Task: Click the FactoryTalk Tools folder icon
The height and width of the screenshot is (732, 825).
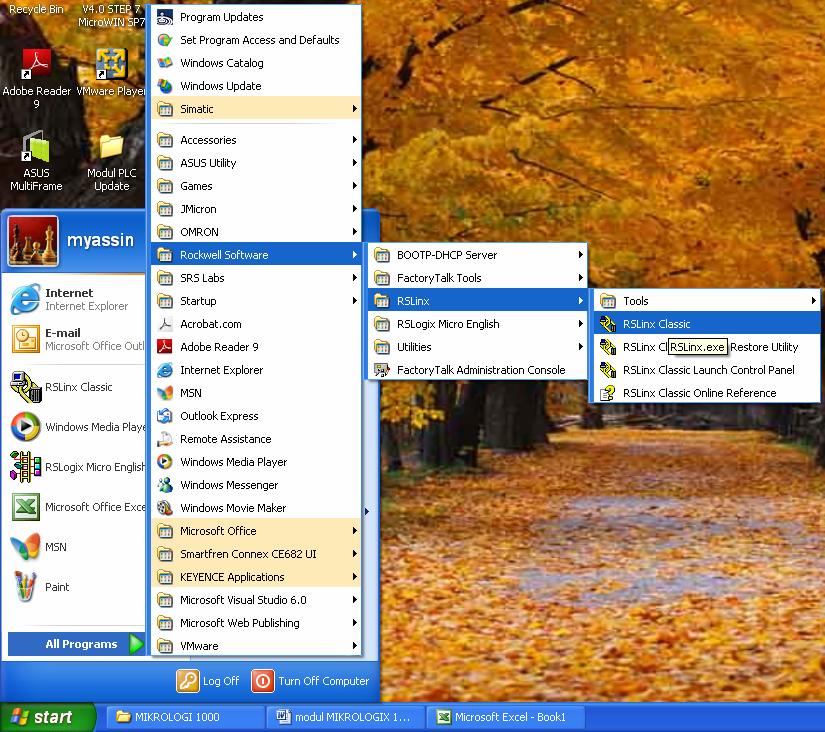Action: pyautogui.click(x=382, y=278)
